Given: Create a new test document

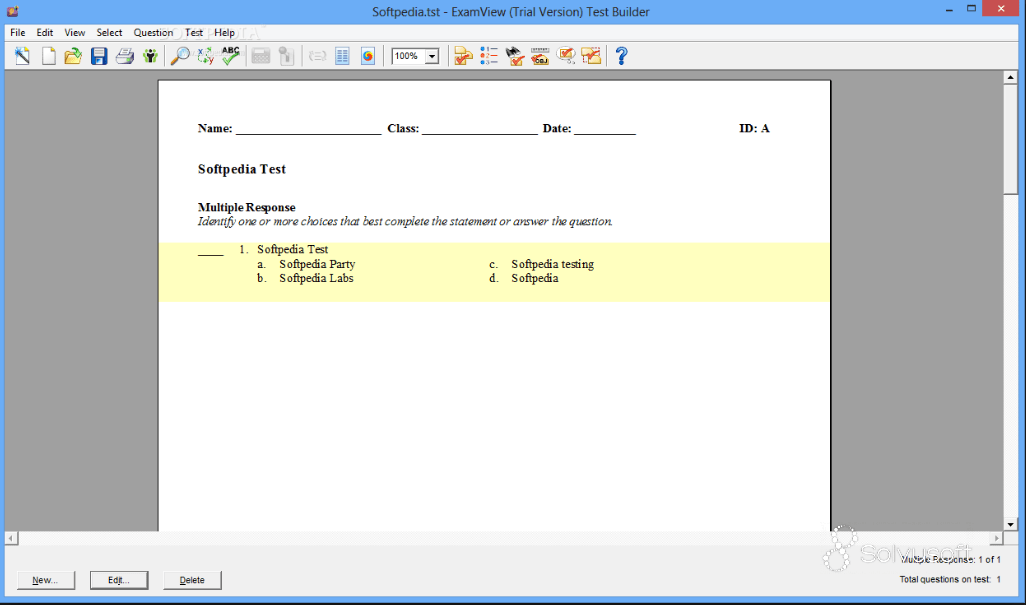Looking at the screenshot, I should tap(47, 55).
